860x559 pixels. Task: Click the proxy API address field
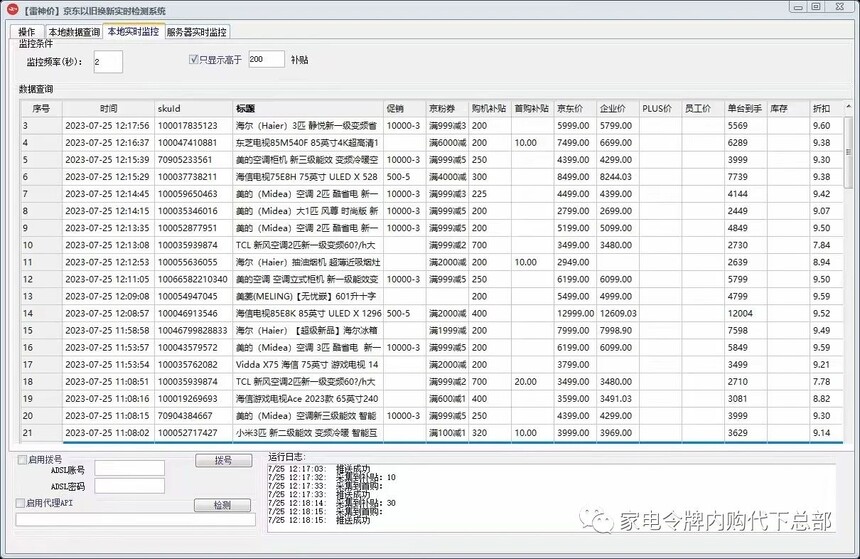pyautogui.click(x=135, y=520)
